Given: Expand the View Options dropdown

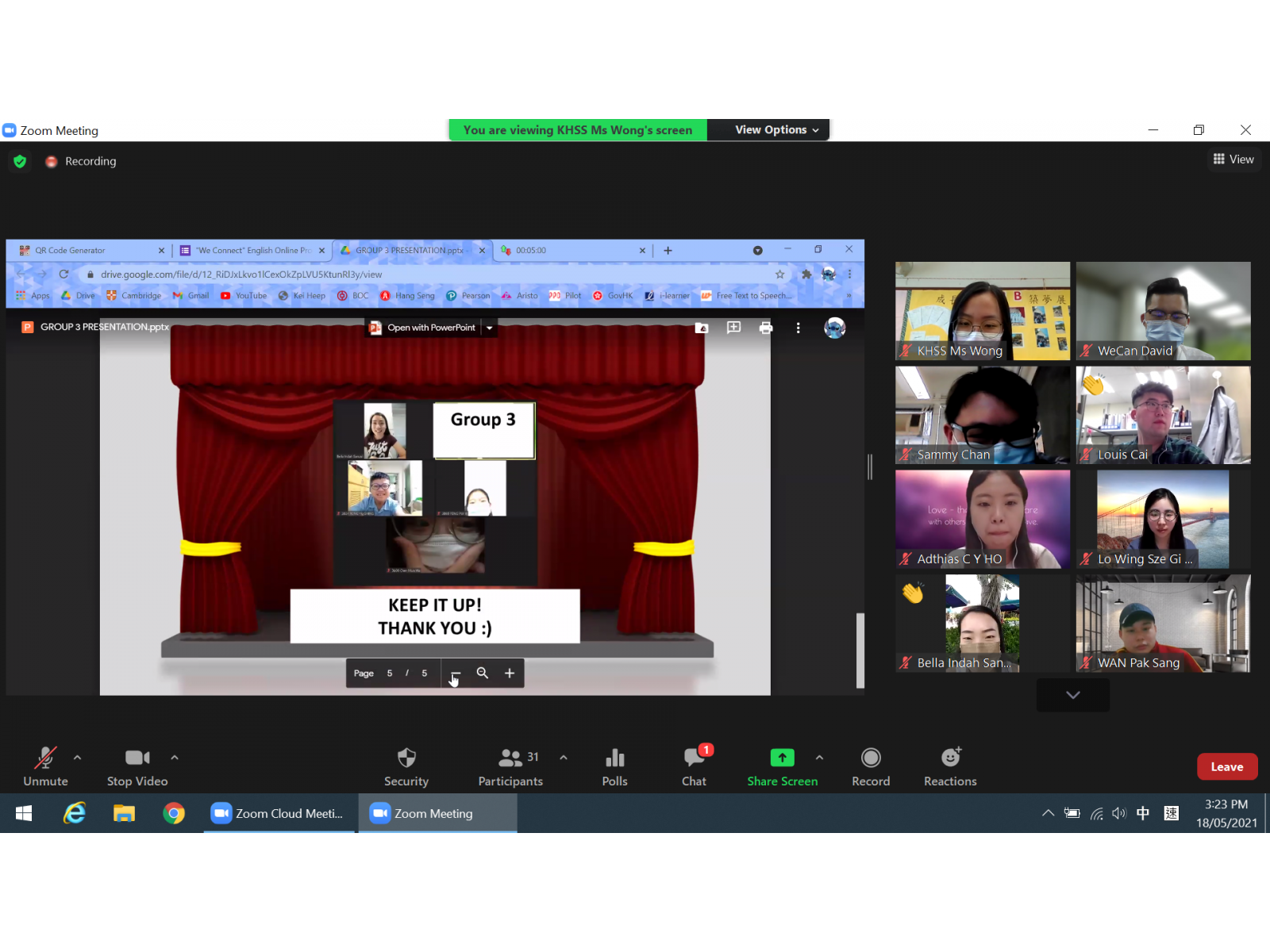Looking at the screenshot, I should pos(776,130).
